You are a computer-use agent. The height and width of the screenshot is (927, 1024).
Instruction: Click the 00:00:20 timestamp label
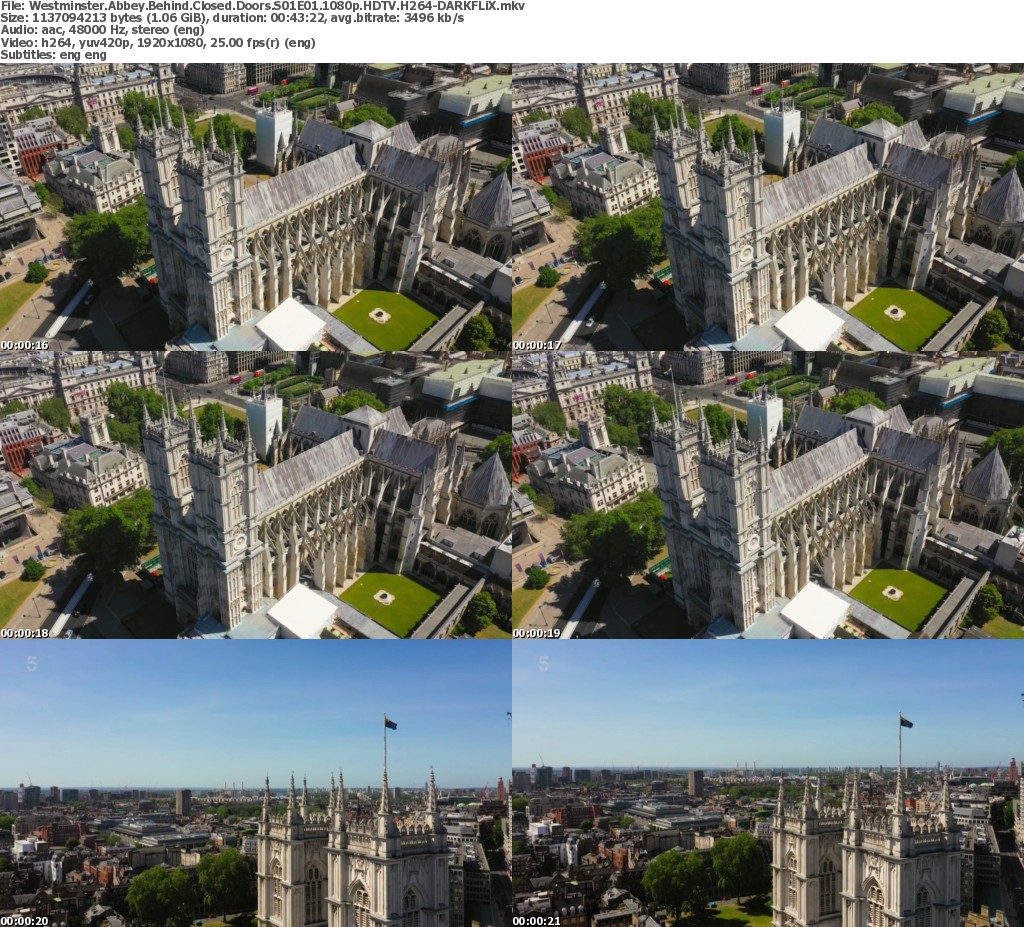(x=25, y=921)
